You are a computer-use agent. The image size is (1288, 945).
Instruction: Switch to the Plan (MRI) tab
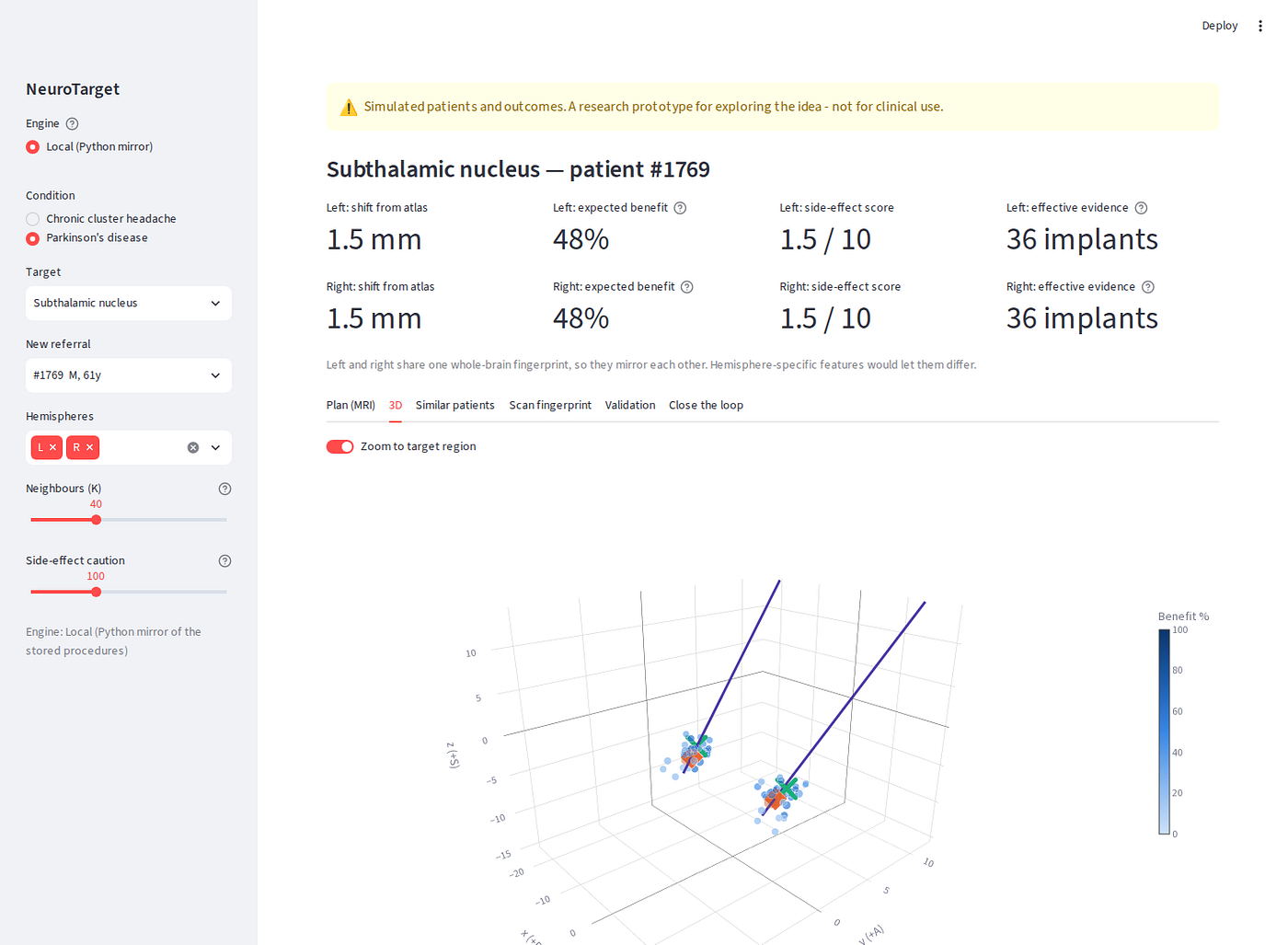351,406
